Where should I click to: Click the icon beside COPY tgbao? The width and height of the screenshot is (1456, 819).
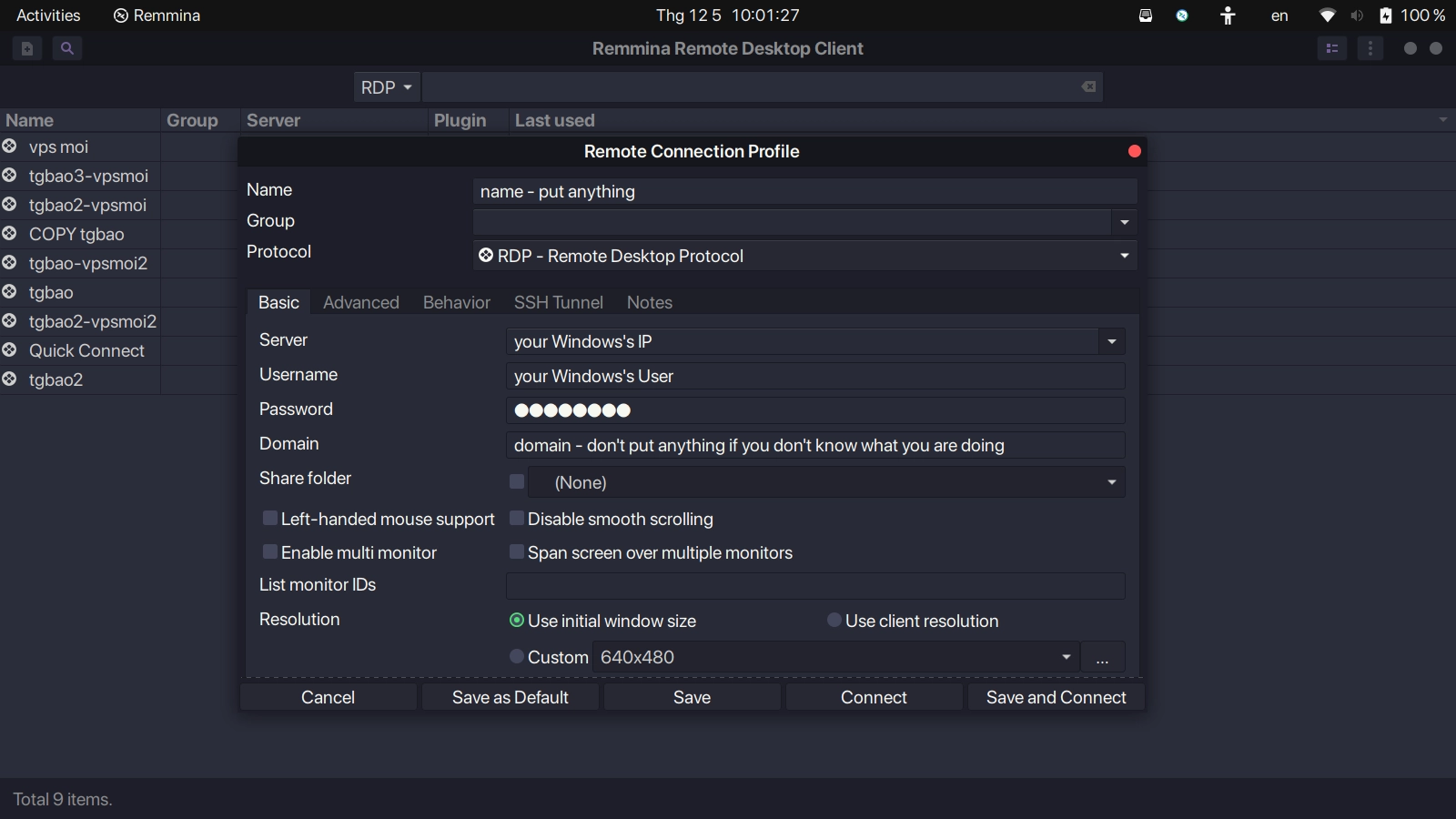pos(9,233)
